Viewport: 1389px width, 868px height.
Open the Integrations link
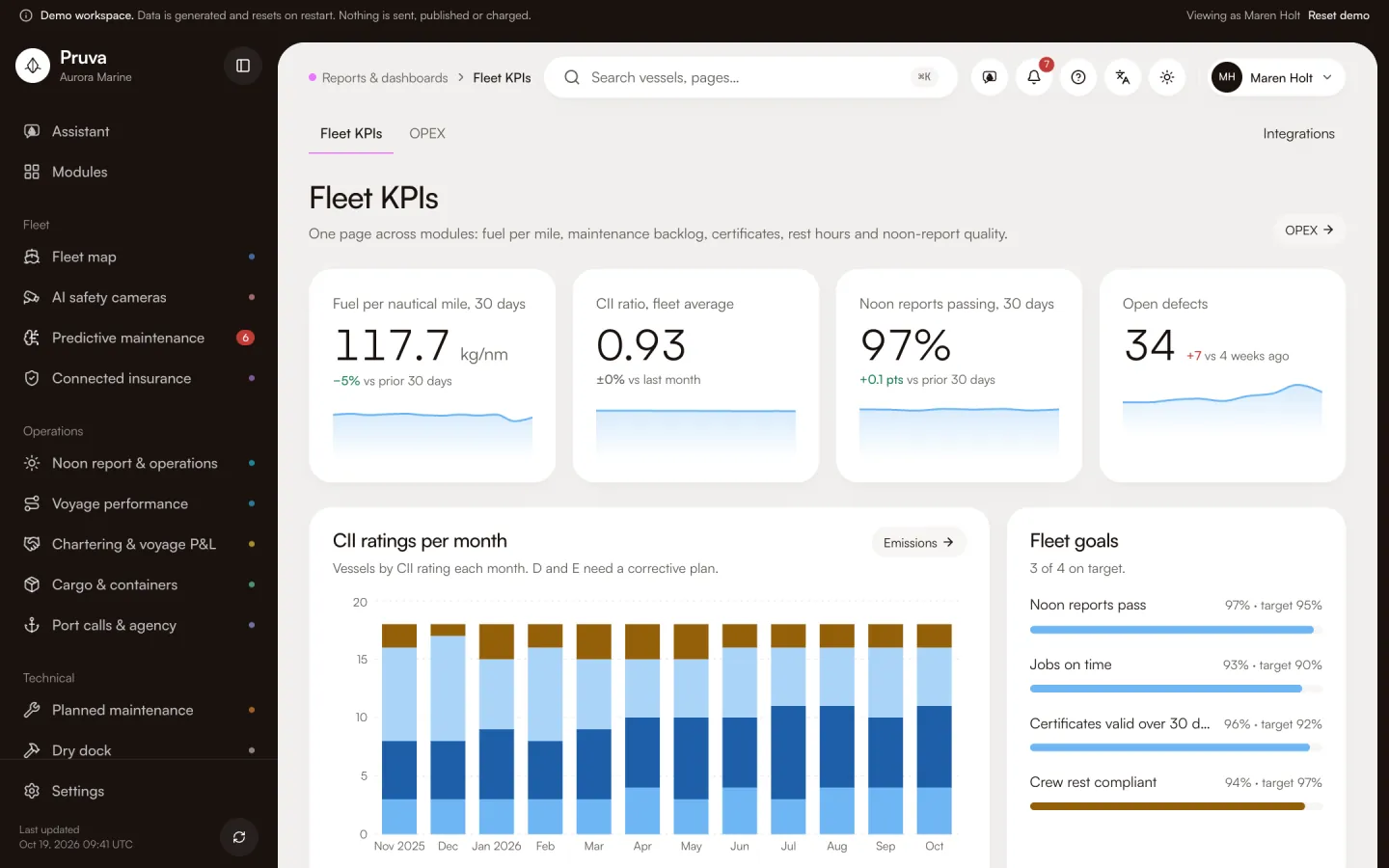point(1298,134)
